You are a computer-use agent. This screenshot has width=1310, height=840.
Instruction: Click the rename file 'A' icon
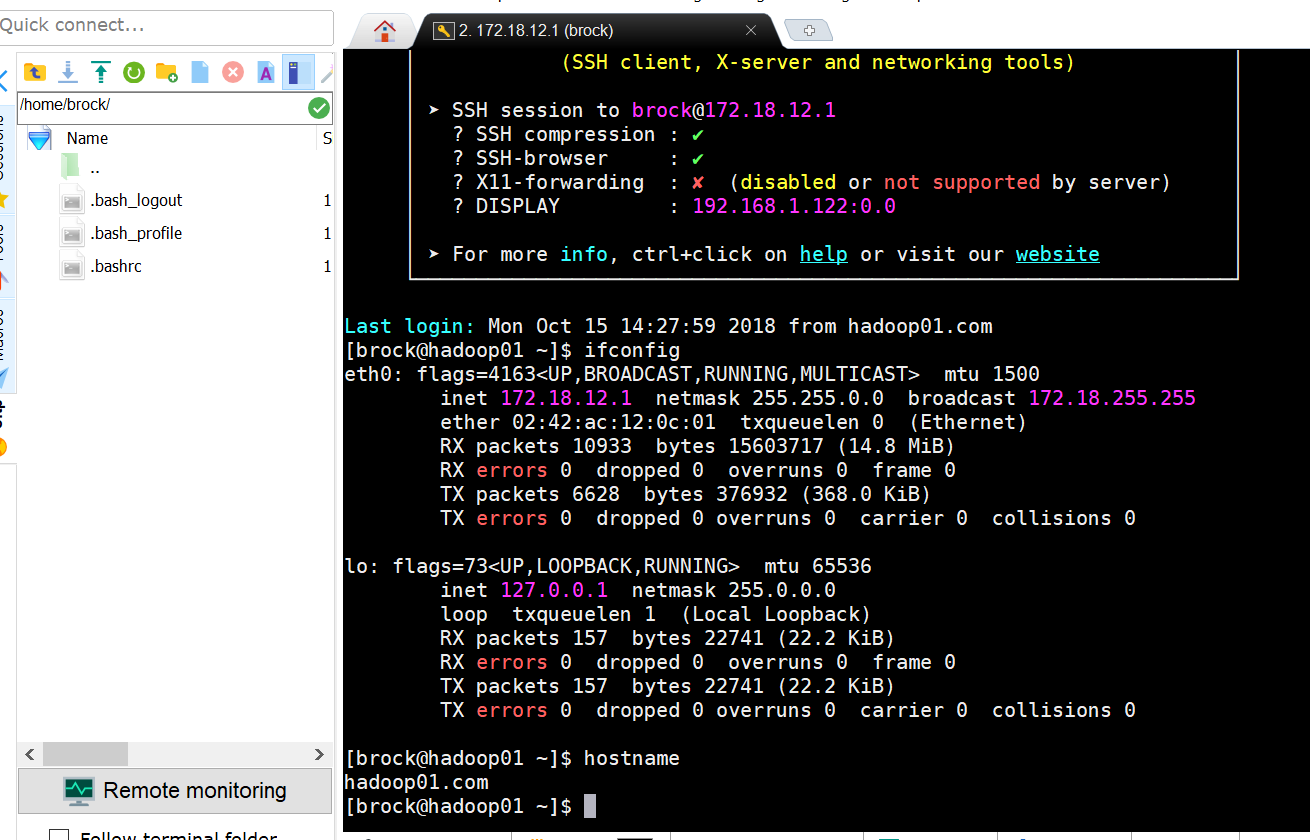(x=266, y=72)
